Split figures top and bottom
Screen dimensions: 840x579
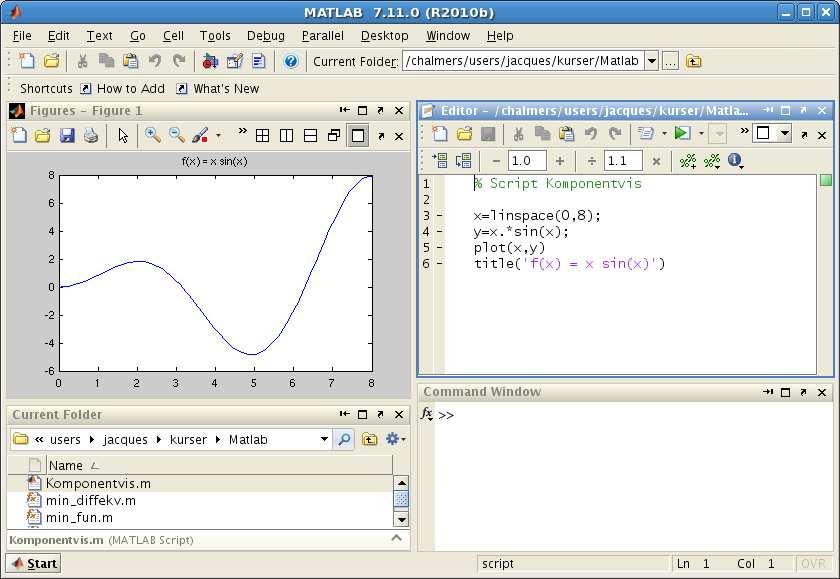click(x=311, y=136)
